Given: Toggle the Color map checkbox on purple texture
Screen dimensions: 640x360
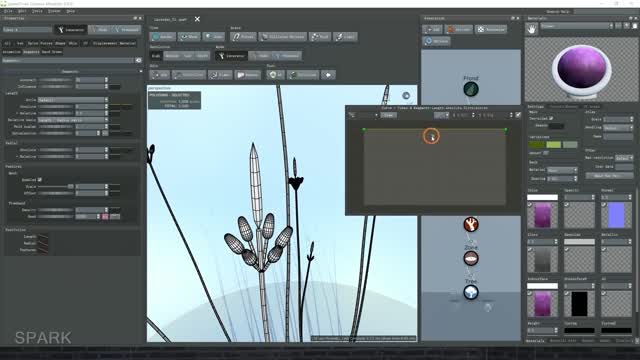Looking at the screenshot, I should pos(530,205).
